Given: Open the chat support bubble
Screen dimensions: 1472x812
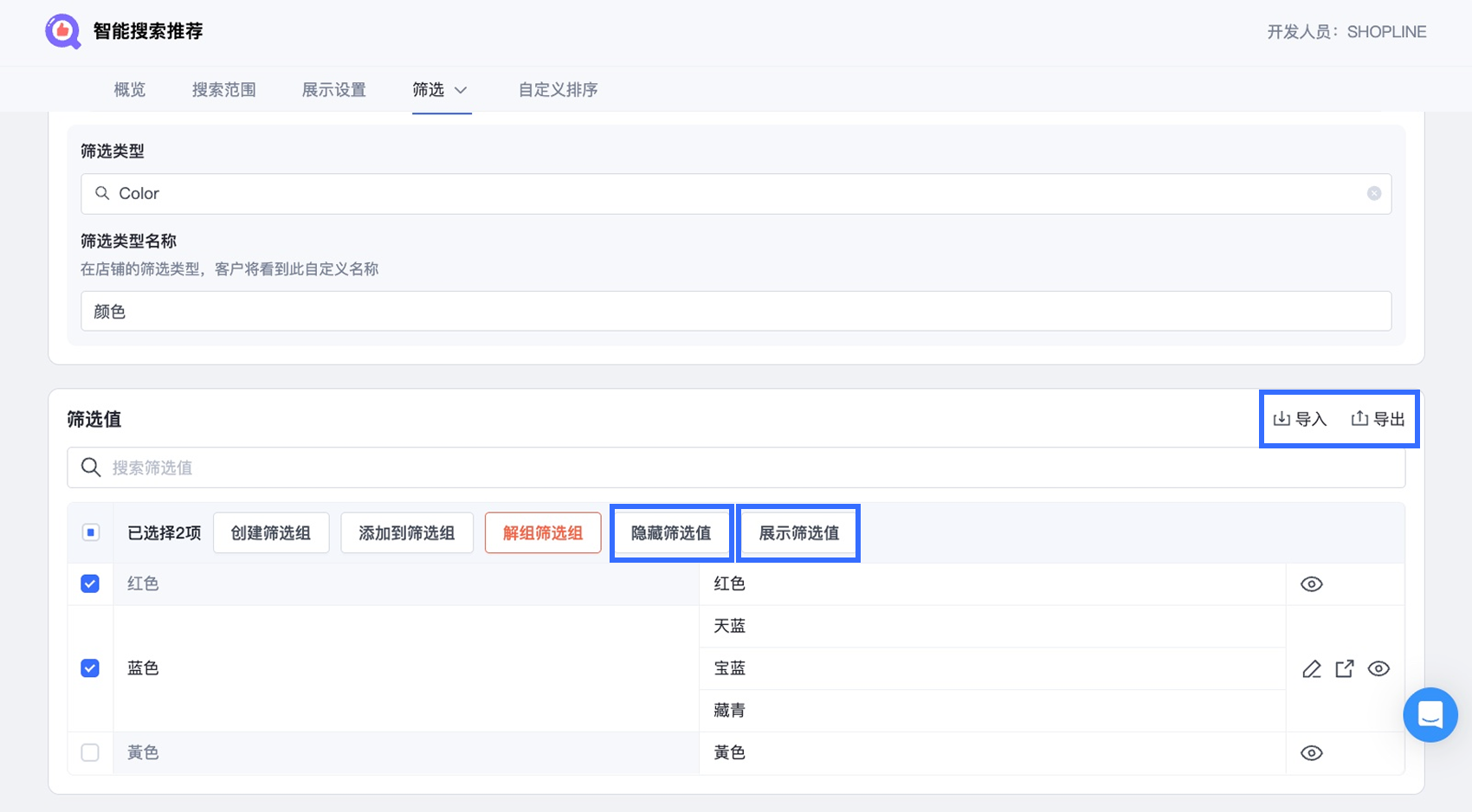Looking at the screenshot, I should (x=1430, y=715).
